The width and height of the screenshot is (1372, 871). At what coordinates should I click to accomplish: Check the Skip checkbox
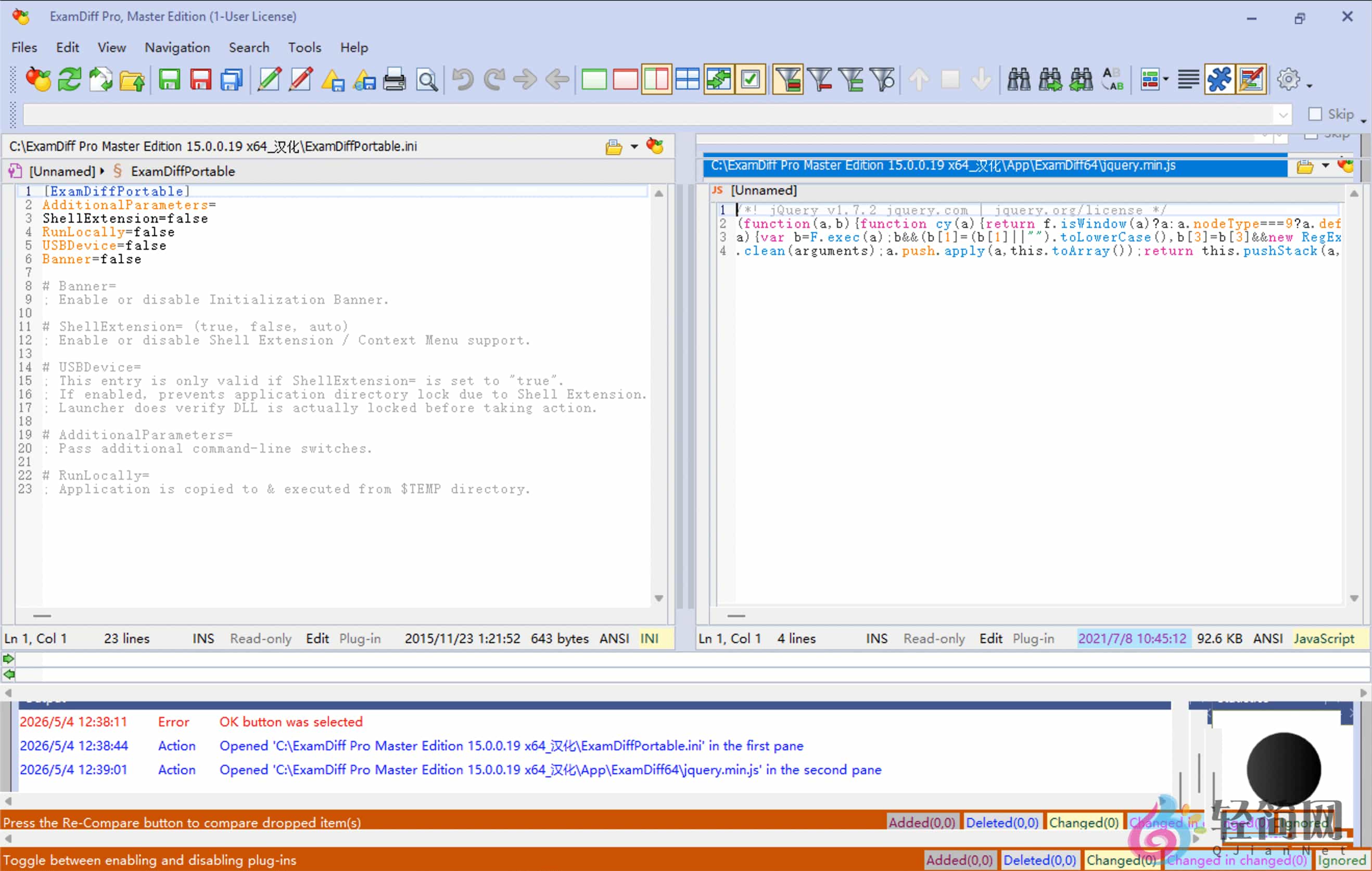pyautogui.click(x=1315, y=114)
